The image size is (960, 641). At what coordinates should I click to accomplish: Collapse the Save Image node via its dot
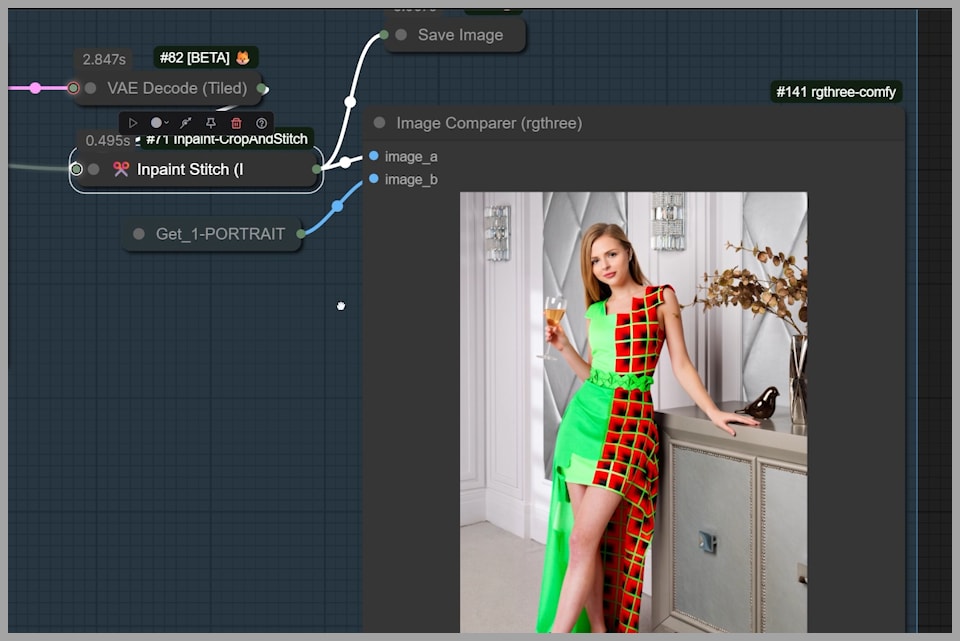(x=401, y=35)
